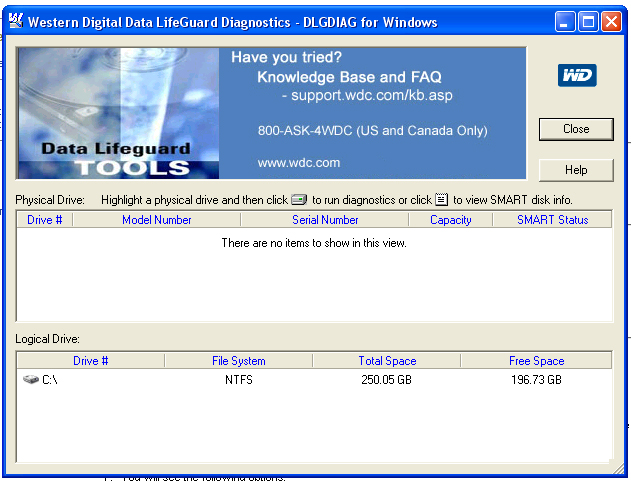Sort by Free Space column header
The width and height of the screenshot is (631, 481).
tap(536, 361)
